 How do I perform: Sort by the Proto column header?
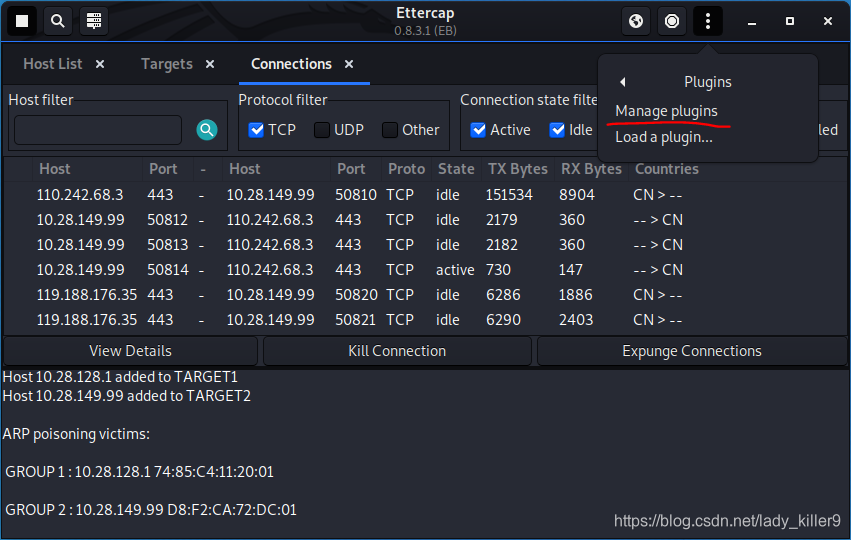(x=407, y=169)
